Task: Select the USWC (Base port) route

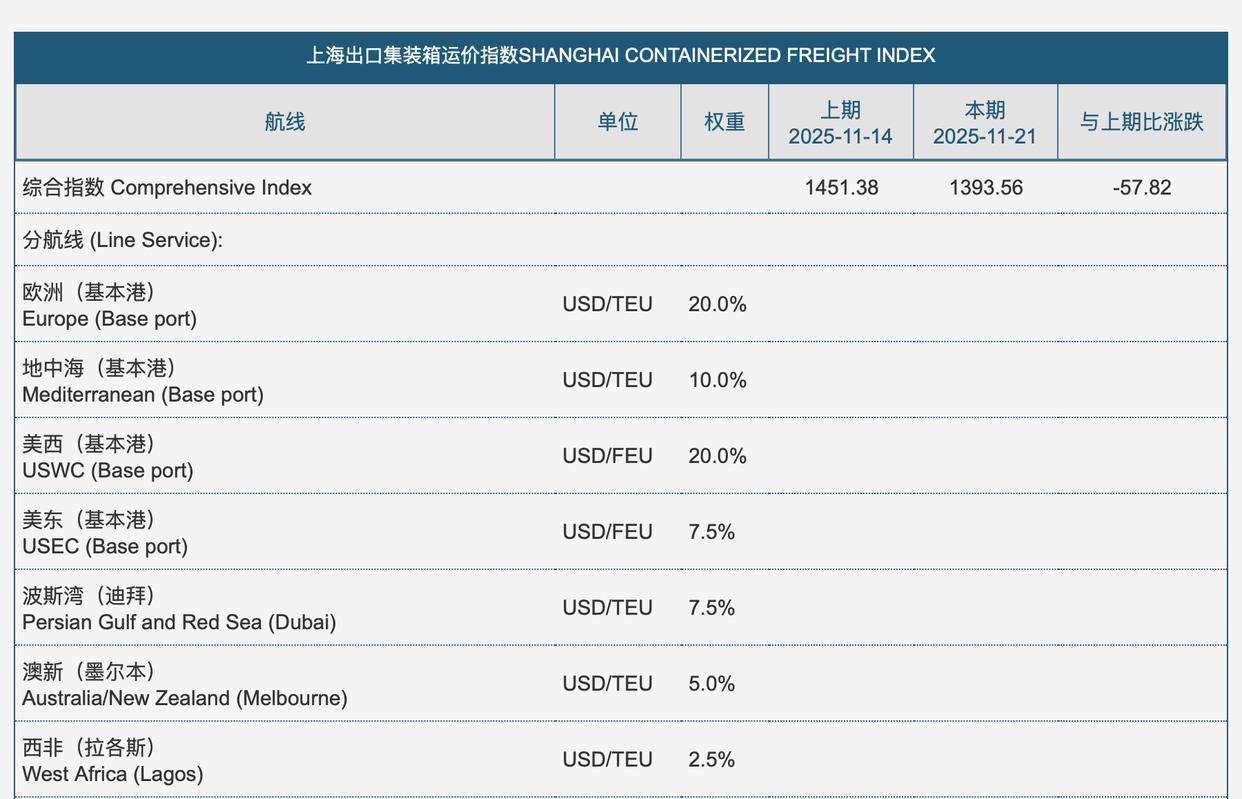Action: point(107,457)
